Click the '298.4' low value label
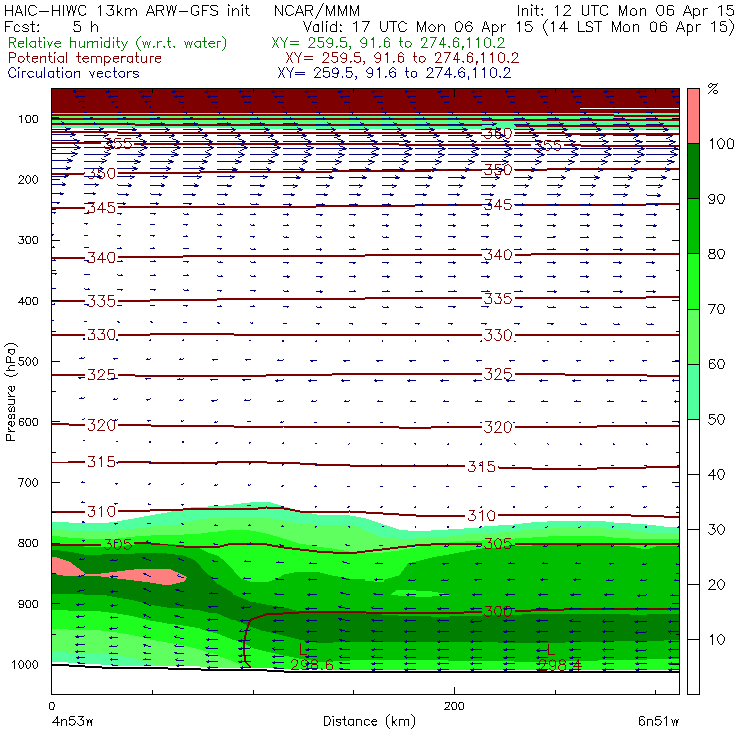 pyautogui.click(x=560, y=664)
